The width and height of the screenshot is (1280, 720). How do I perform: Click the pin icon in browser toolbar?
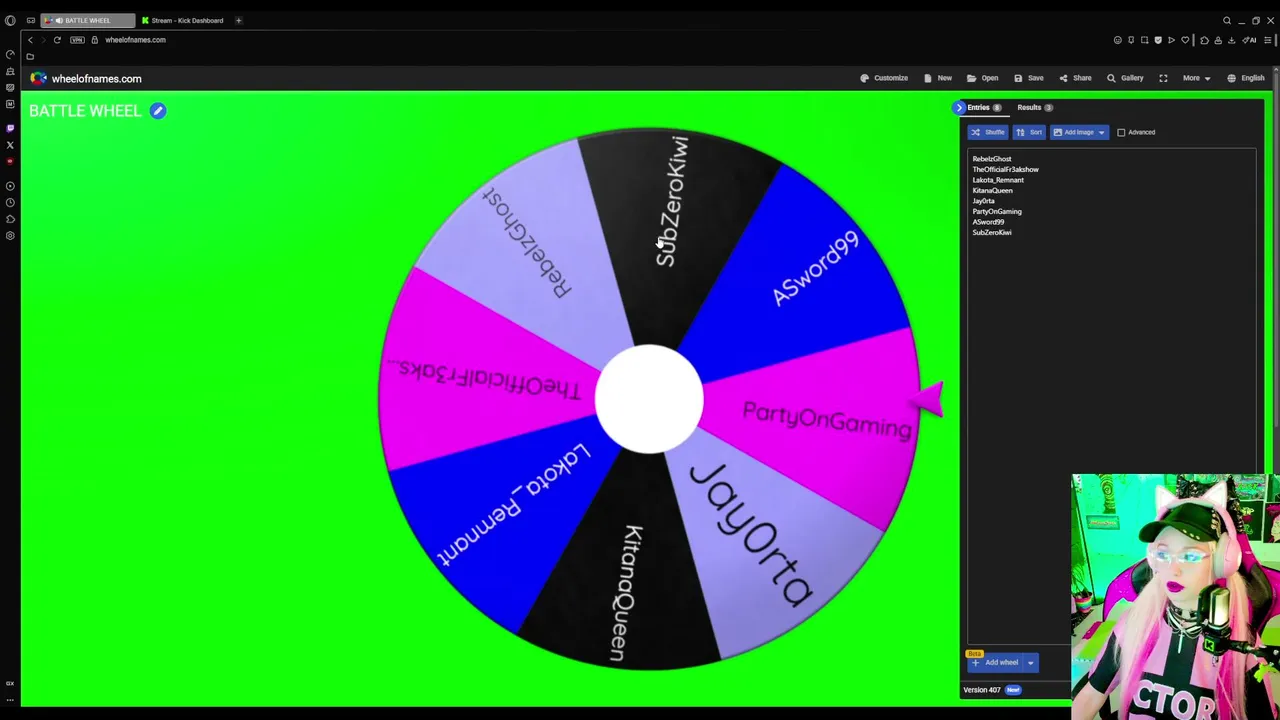coord(1131,40)
